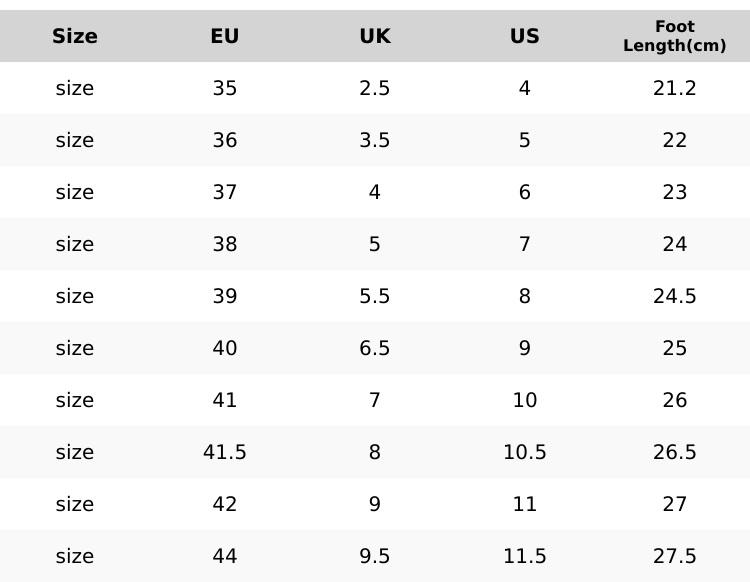Viewport: 750px width, 582px height.
Task: Click foot length 27.5 value
Action: click(x=674, y=556)
